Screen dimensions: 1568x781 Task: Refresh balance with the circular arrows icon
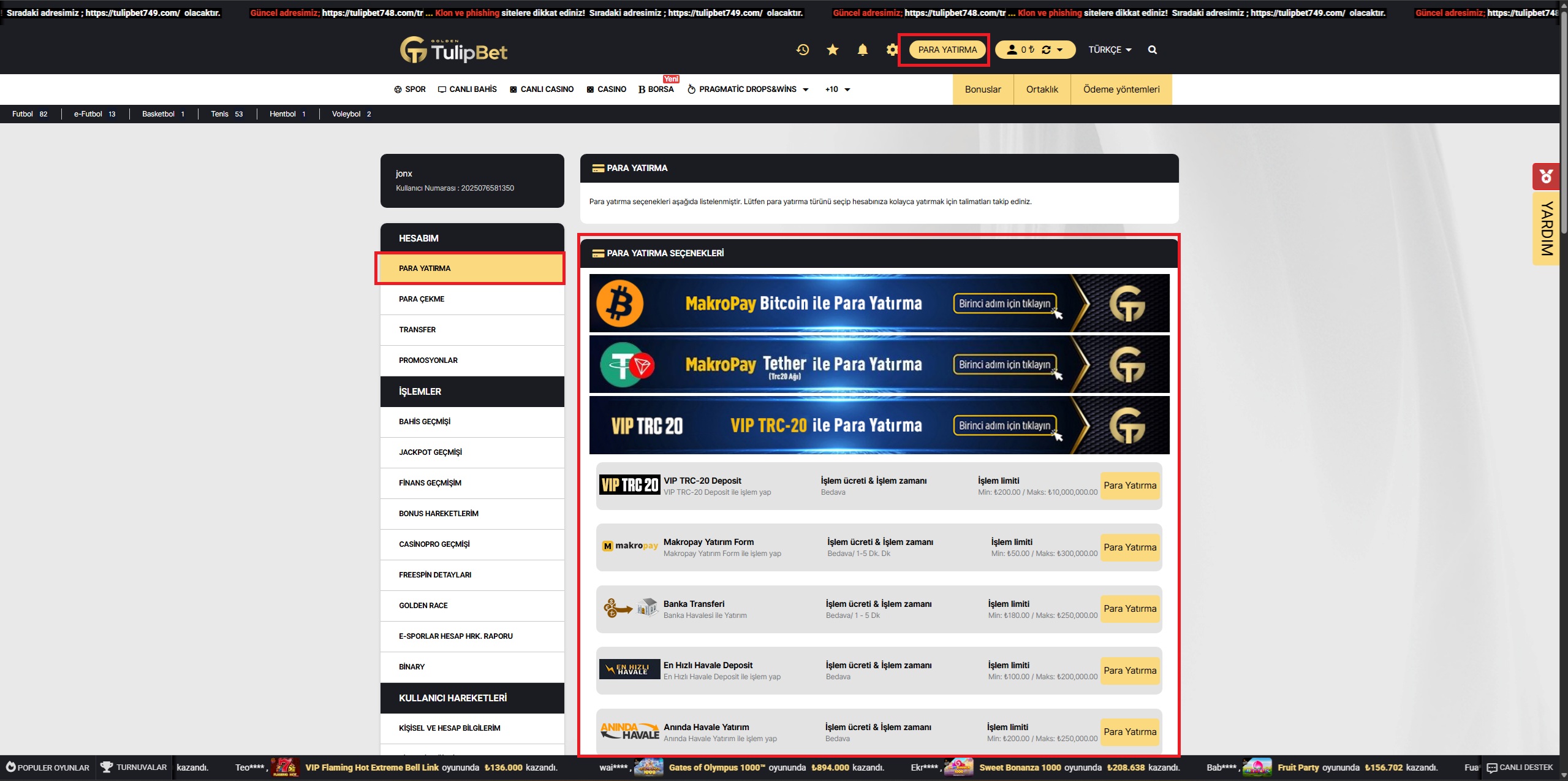(1046, 50)
